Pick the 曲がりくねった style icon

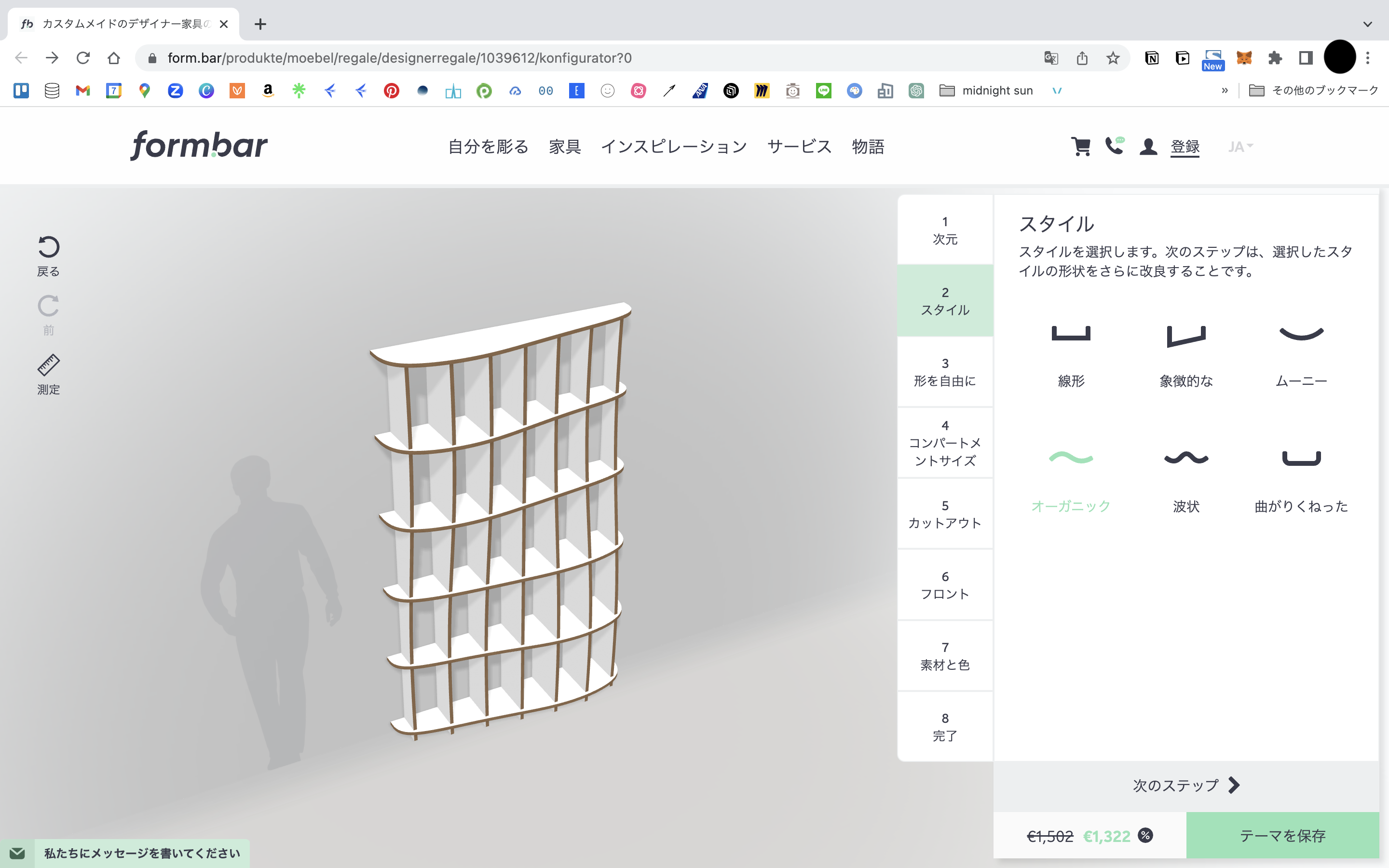point(1301,458)
